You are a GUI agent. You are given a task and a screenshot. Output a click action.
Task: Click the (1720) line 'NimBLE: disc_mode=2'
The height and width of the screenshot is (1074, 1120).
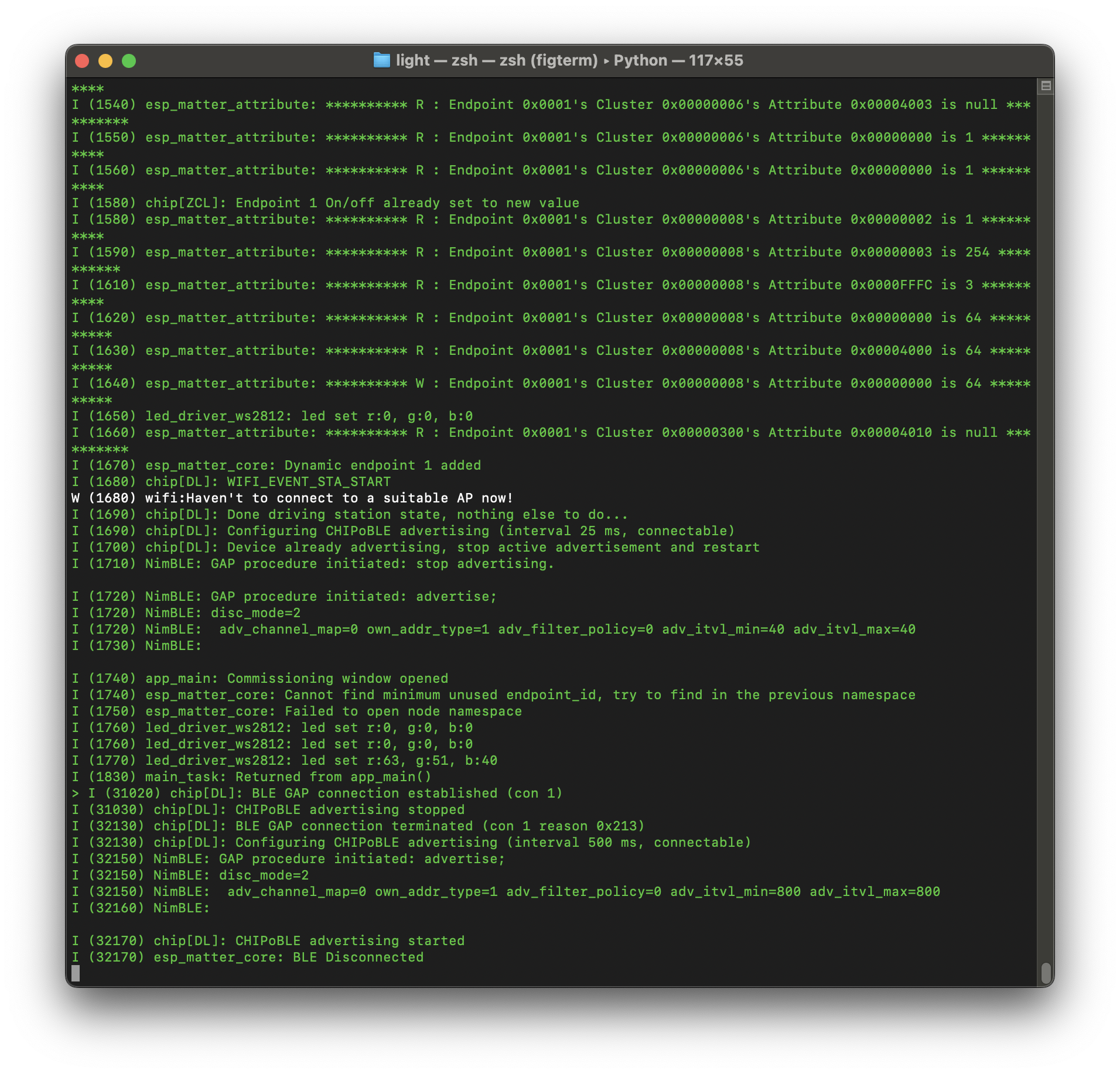186,613
